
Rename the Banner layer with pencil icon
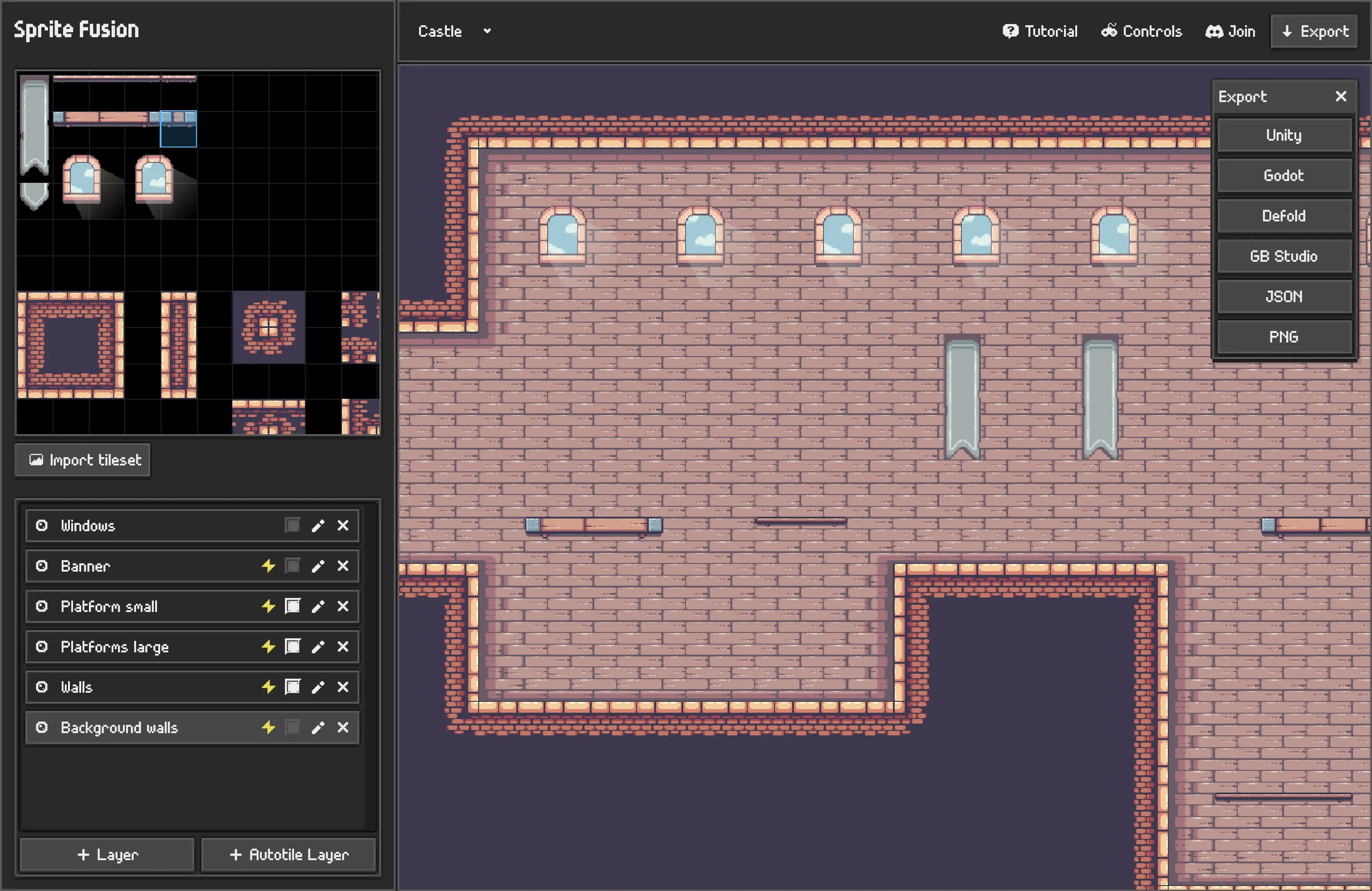click(318, 565)
